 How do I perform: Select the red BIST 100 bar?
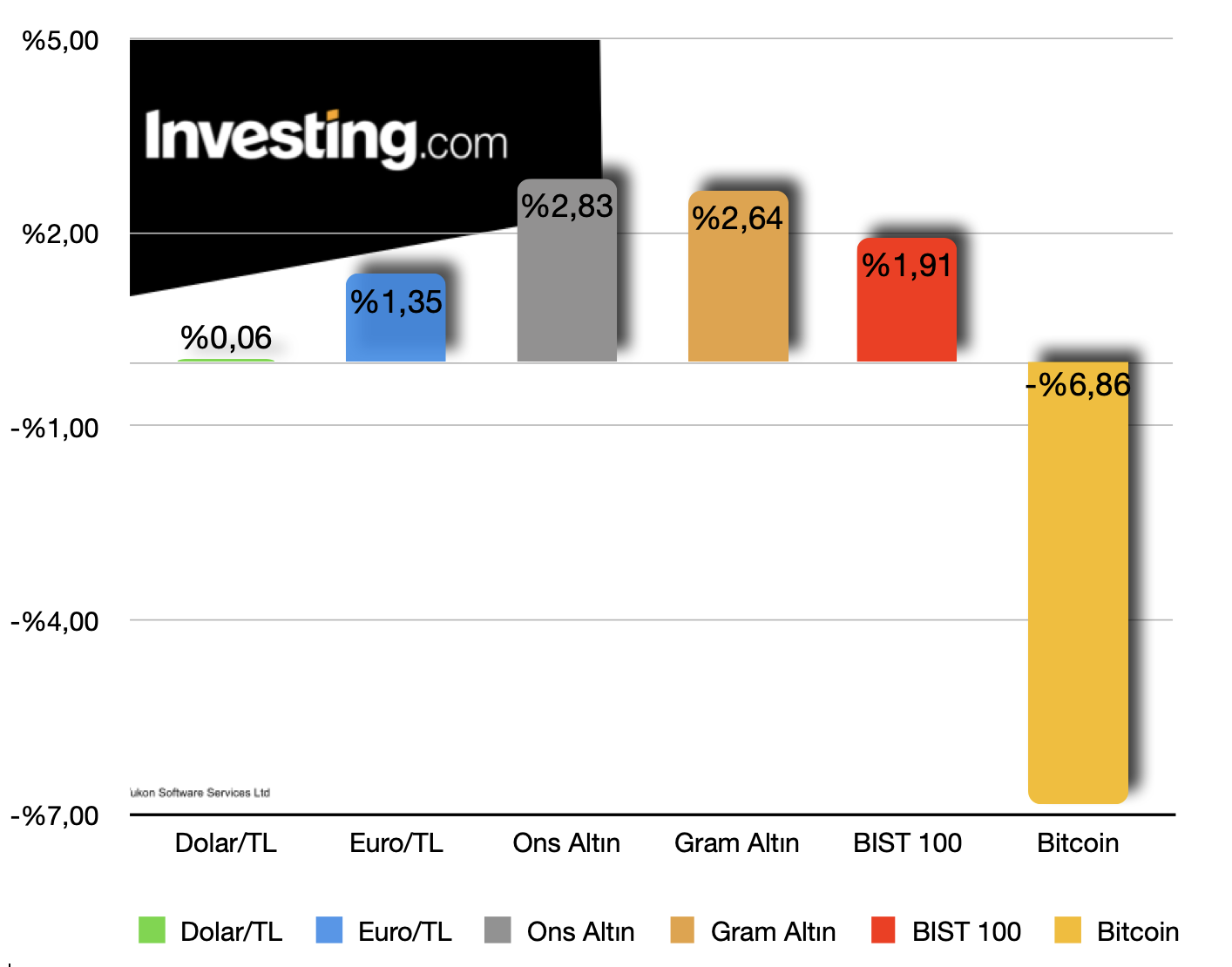[x=907, y=301]
